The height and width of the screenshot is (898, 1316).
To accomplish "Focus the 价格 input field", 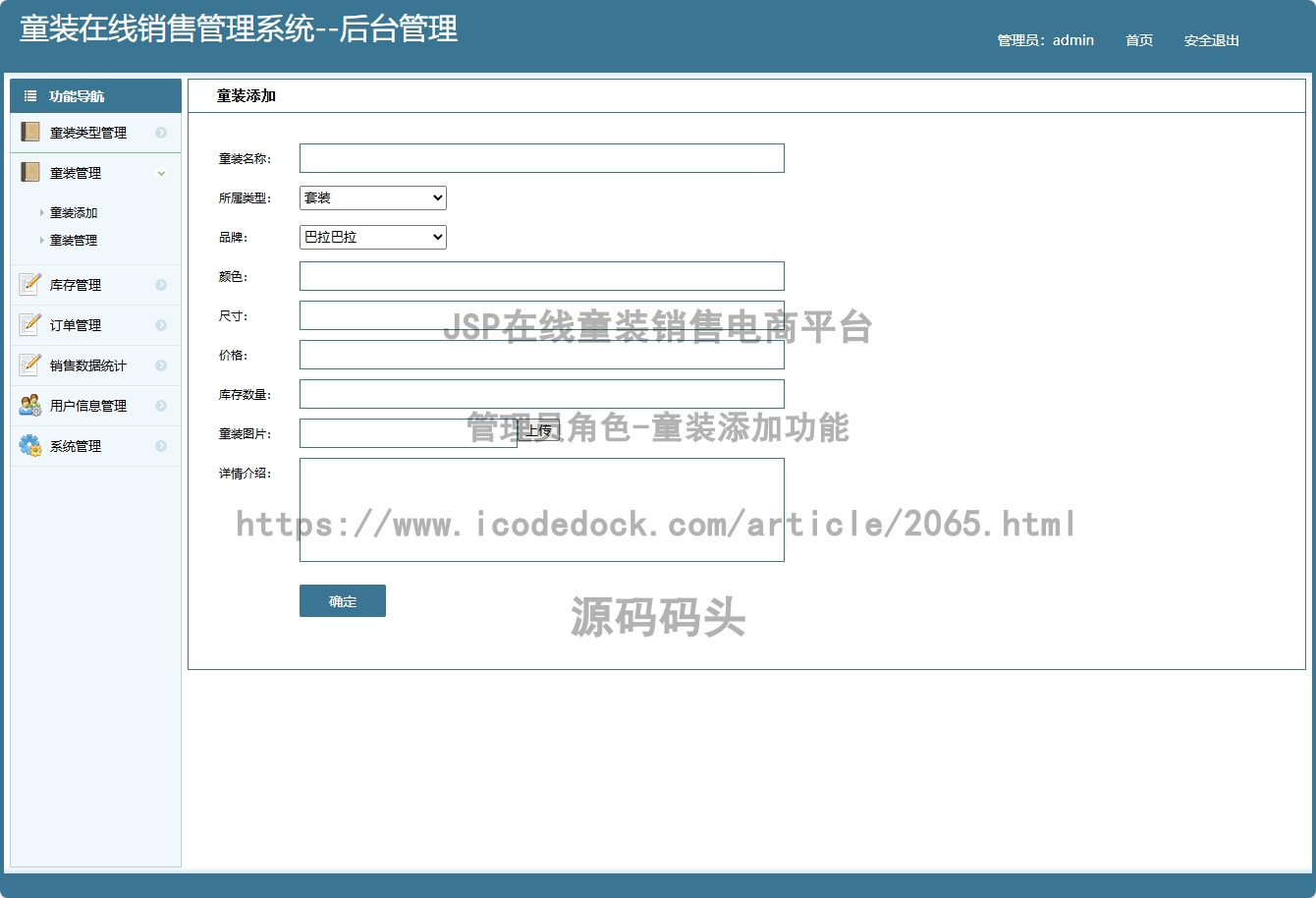I will pyautogui.click(x=542, y=355).
